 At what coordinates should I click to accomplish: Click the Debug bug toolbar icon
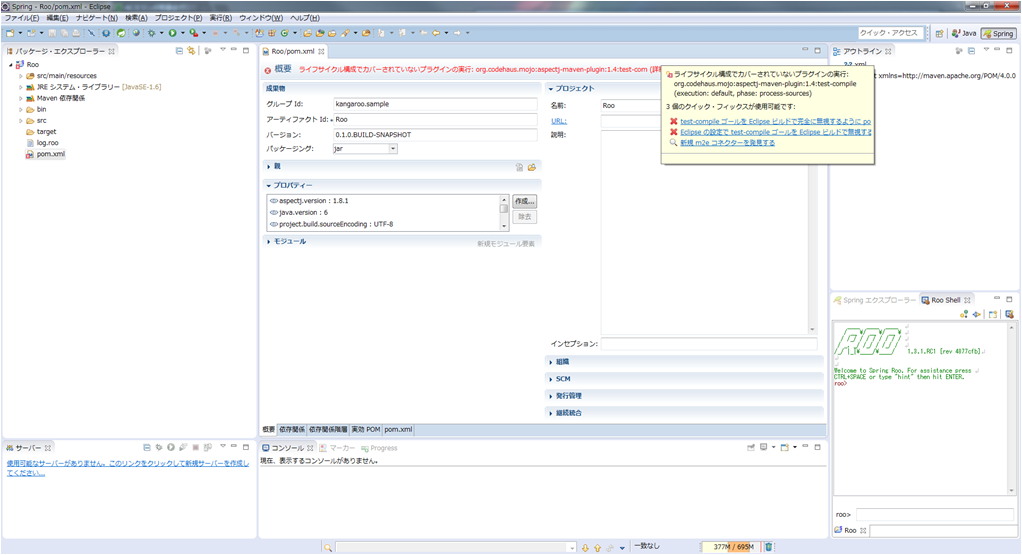(151, 33)
